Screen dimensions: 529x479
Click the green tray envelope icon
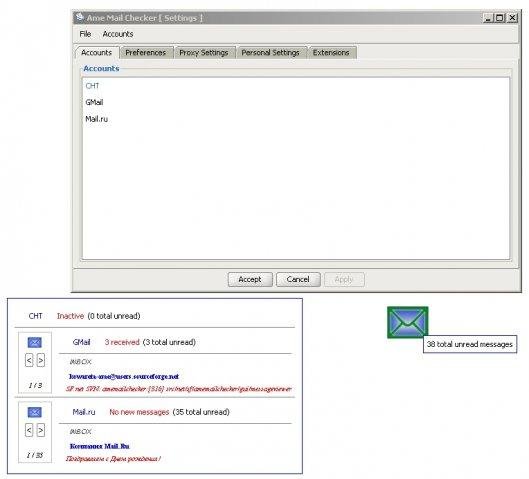(x=408, y=322)
